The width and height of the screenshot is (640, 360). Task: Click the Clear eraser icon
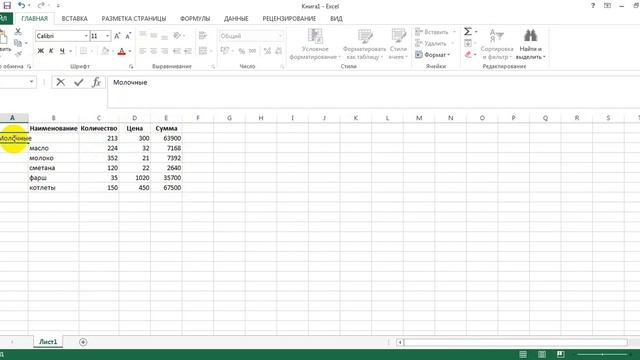(x=468, y=54)
